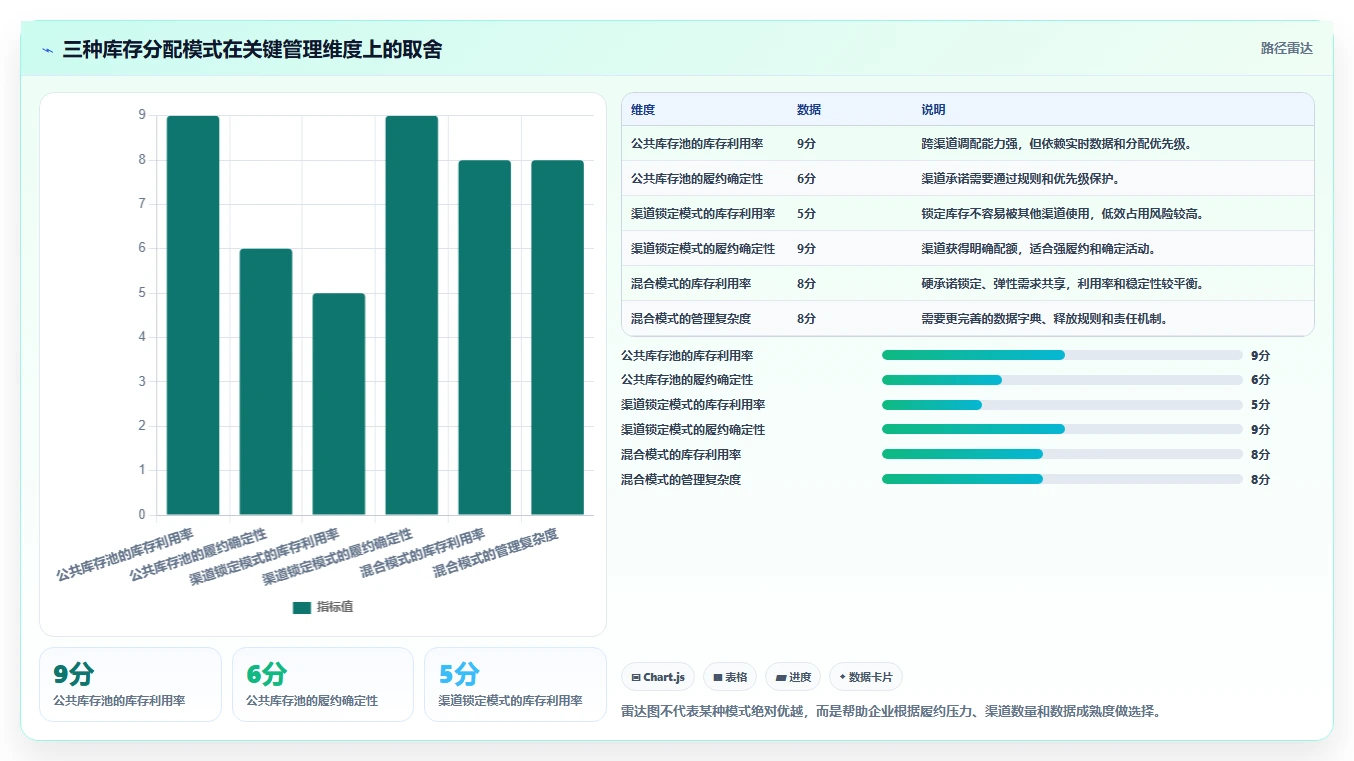Click table cell 公共库存池的库存利用率

point(697,144)
